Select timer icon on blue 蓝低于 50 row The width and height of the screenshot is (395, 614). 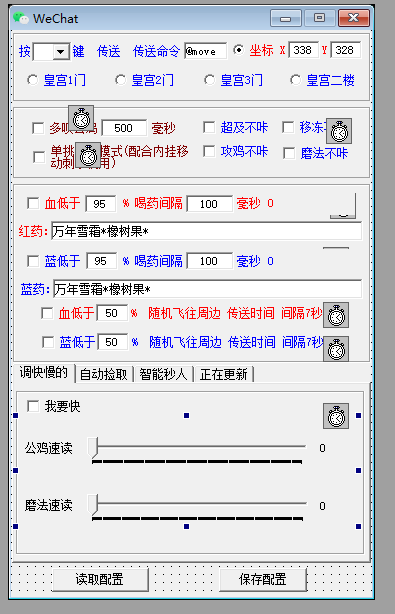[336, 349]
